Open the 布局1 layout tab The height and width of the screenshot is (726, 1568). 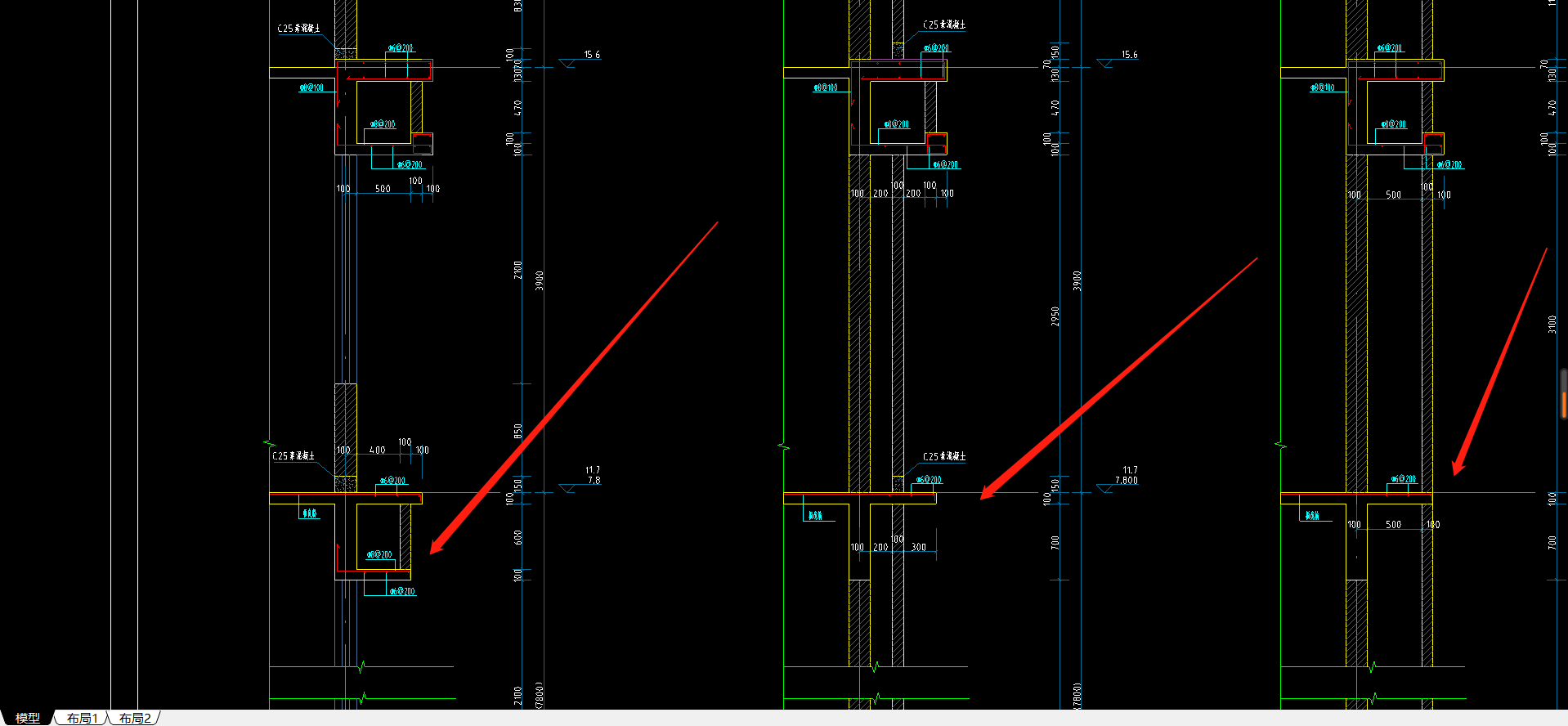click(x=83, y=718)
